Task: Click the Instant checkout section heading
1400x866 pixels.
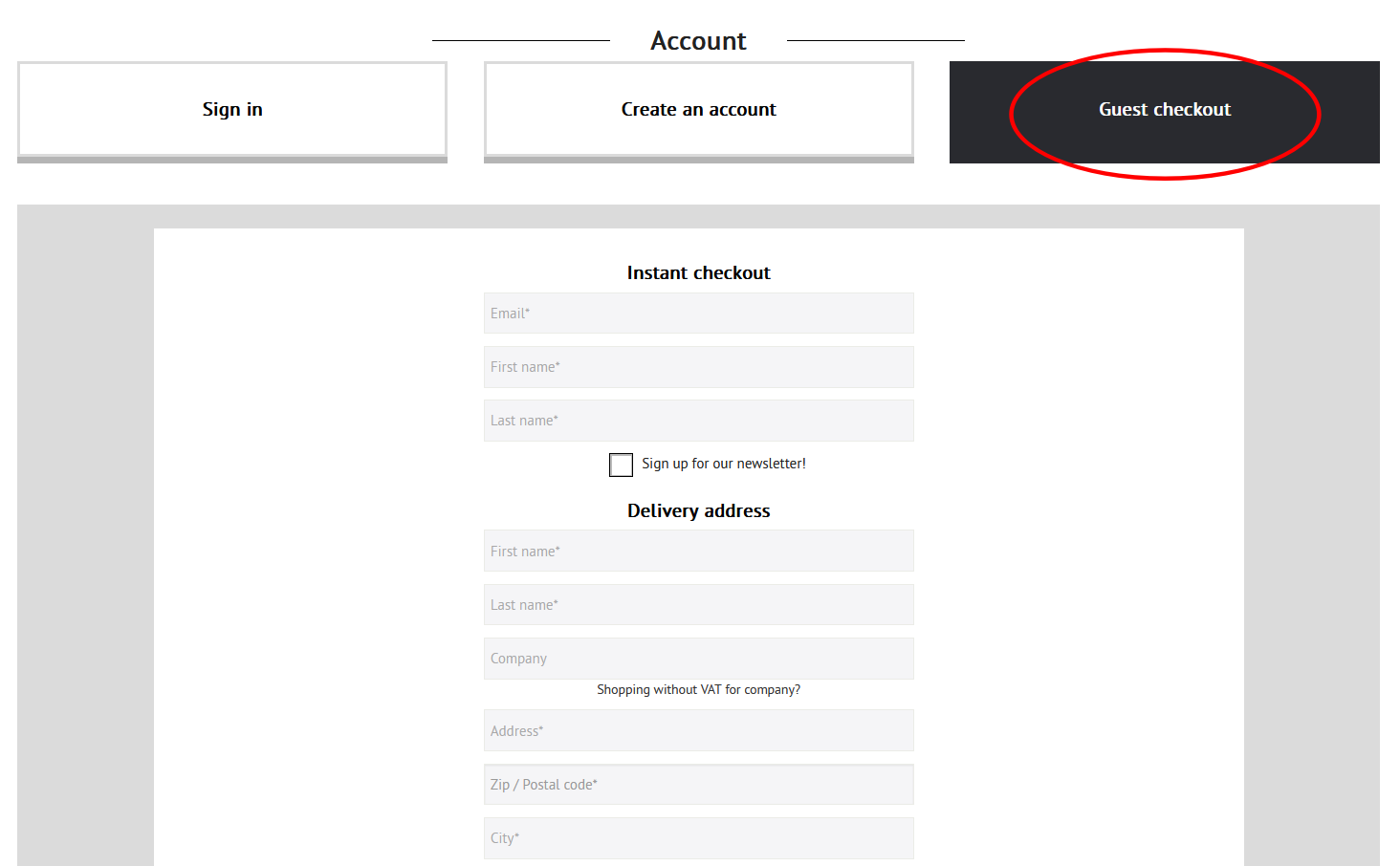Action: point(698,273)
